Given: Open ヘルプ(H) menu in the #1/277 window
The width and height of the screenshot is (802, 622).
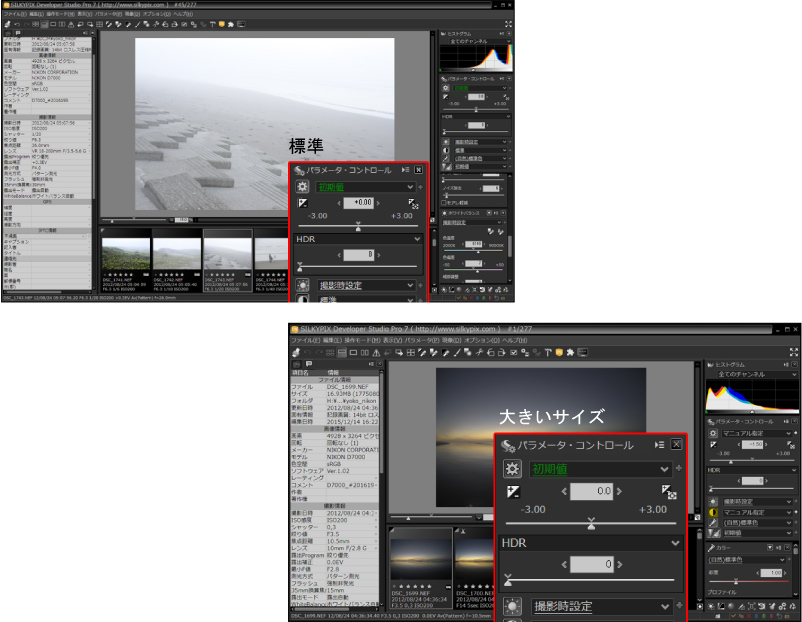Looking at the screenshot, I should point(515,341).
